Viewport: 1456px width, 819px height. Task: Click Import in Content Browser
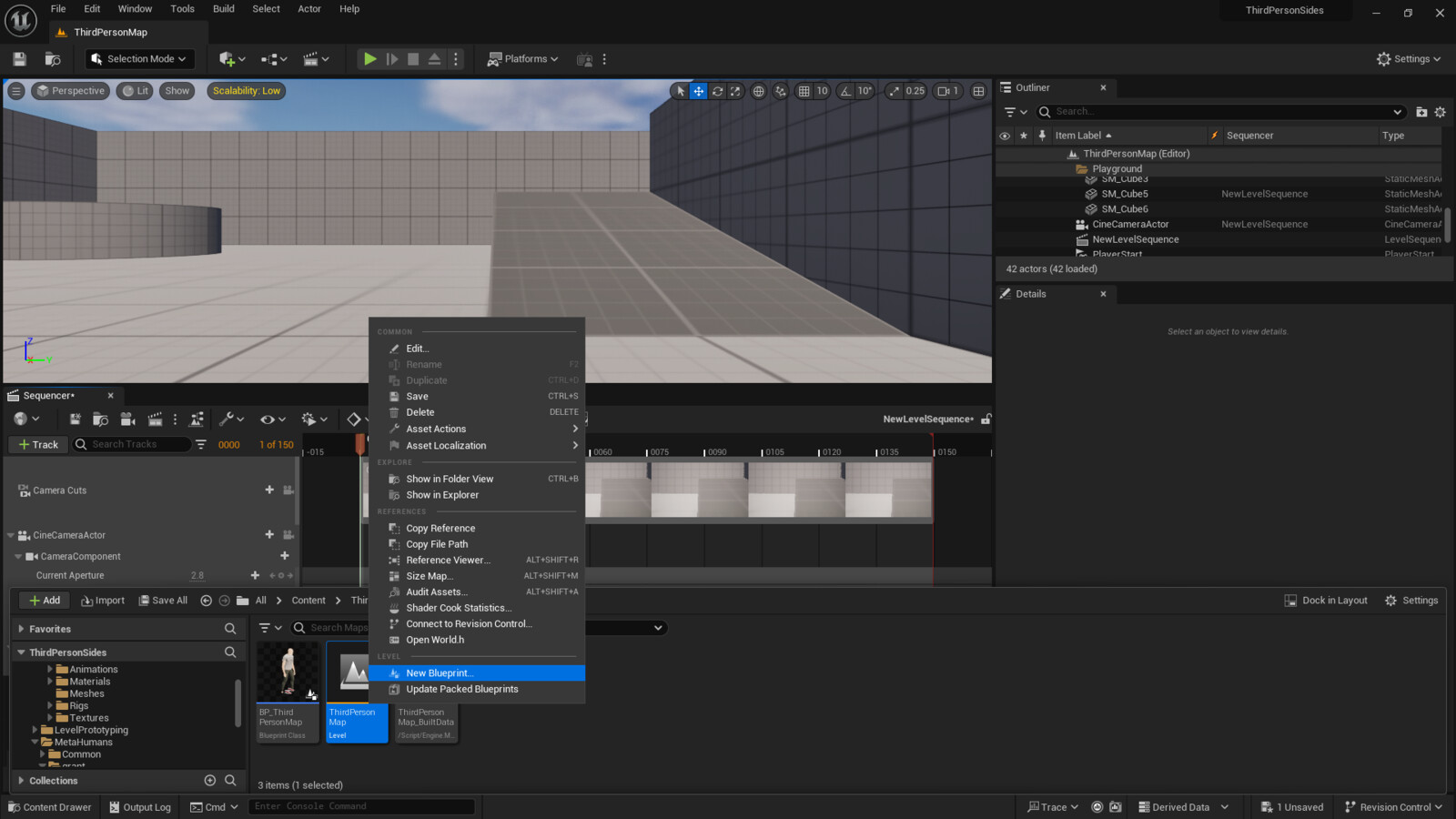pos(103,601)
